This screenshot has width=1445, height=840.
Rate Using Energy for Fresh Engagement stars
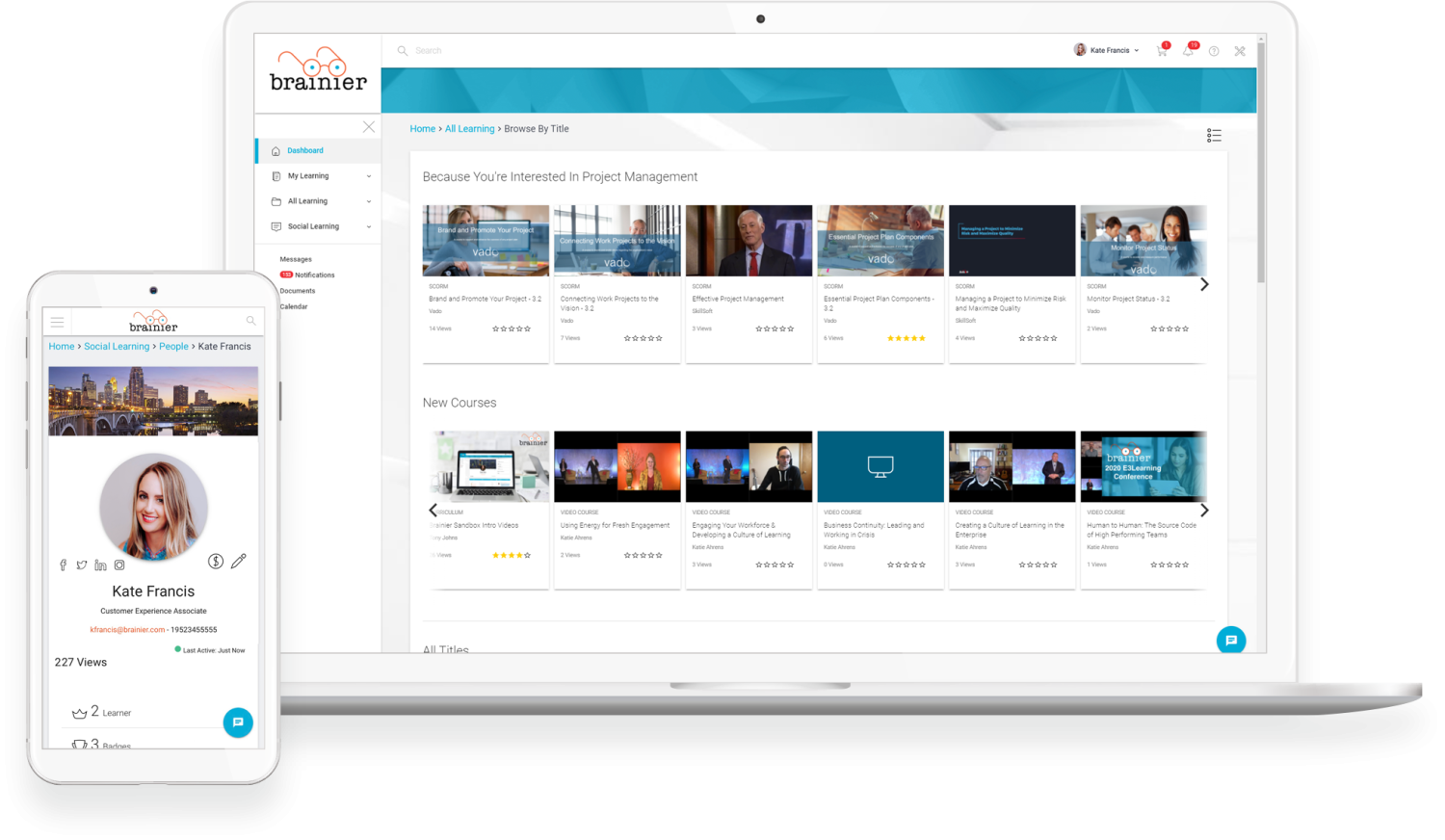(644, 555)
